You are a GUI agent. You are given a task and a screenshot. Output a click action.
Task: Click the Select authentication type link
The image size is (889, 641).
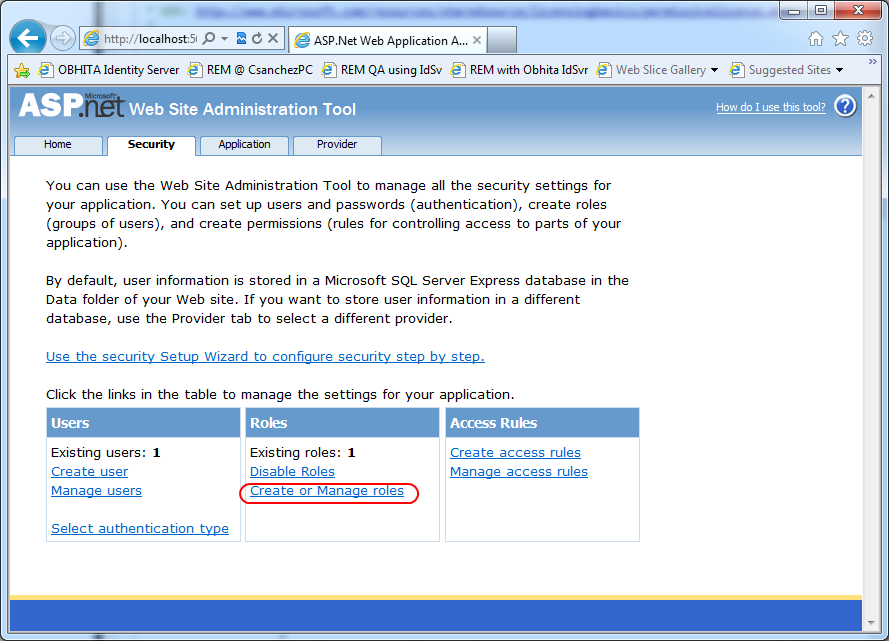[x=140, y=529]
